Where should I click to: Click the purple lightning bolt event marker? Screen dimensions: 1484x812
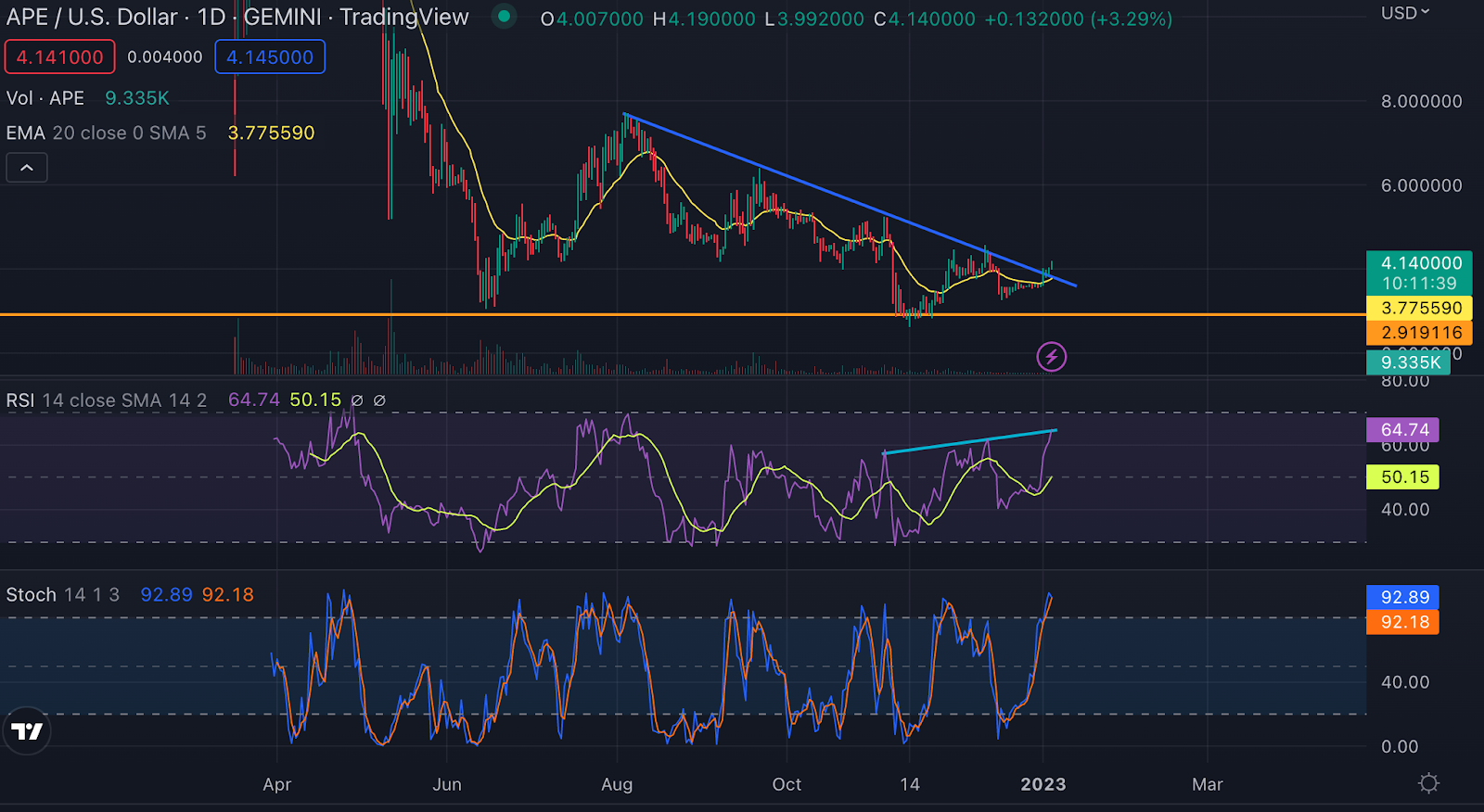click(1052, 356)
